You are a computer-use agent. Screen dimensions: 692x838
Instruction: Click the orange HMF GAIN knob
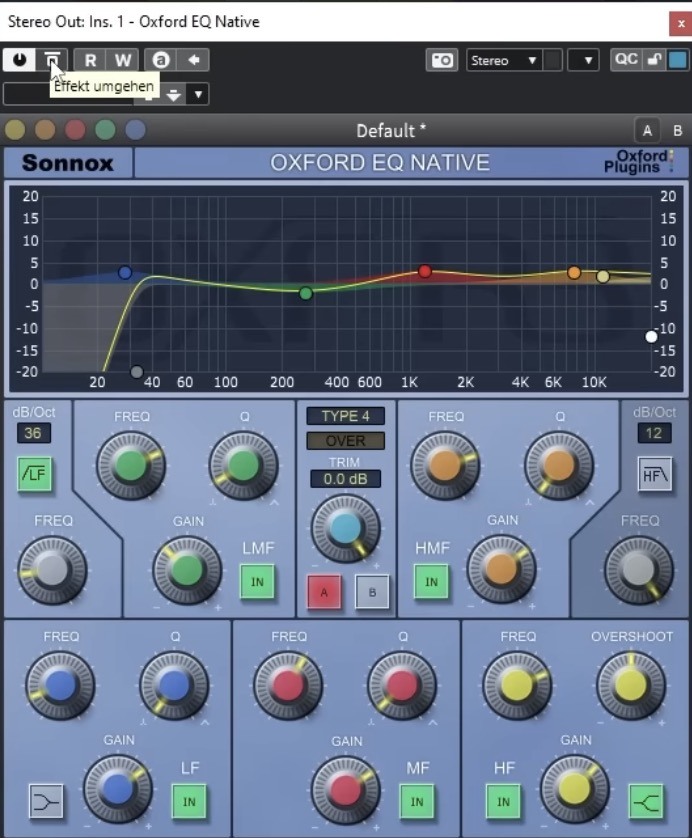click(501, 569)
